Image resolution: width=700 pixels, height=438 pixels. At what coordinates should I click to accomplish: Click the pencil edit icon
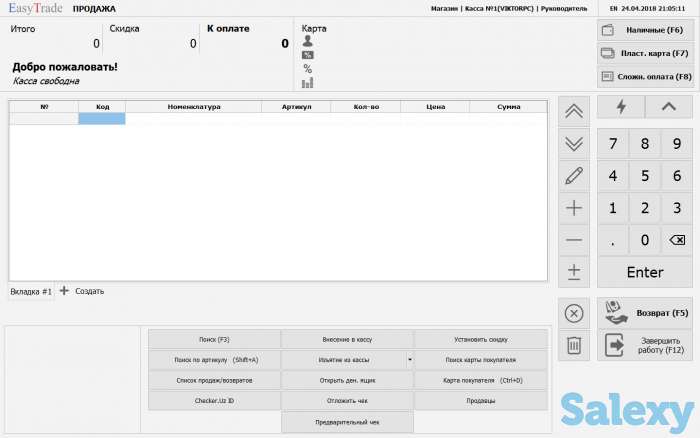(x=574, y=177)
